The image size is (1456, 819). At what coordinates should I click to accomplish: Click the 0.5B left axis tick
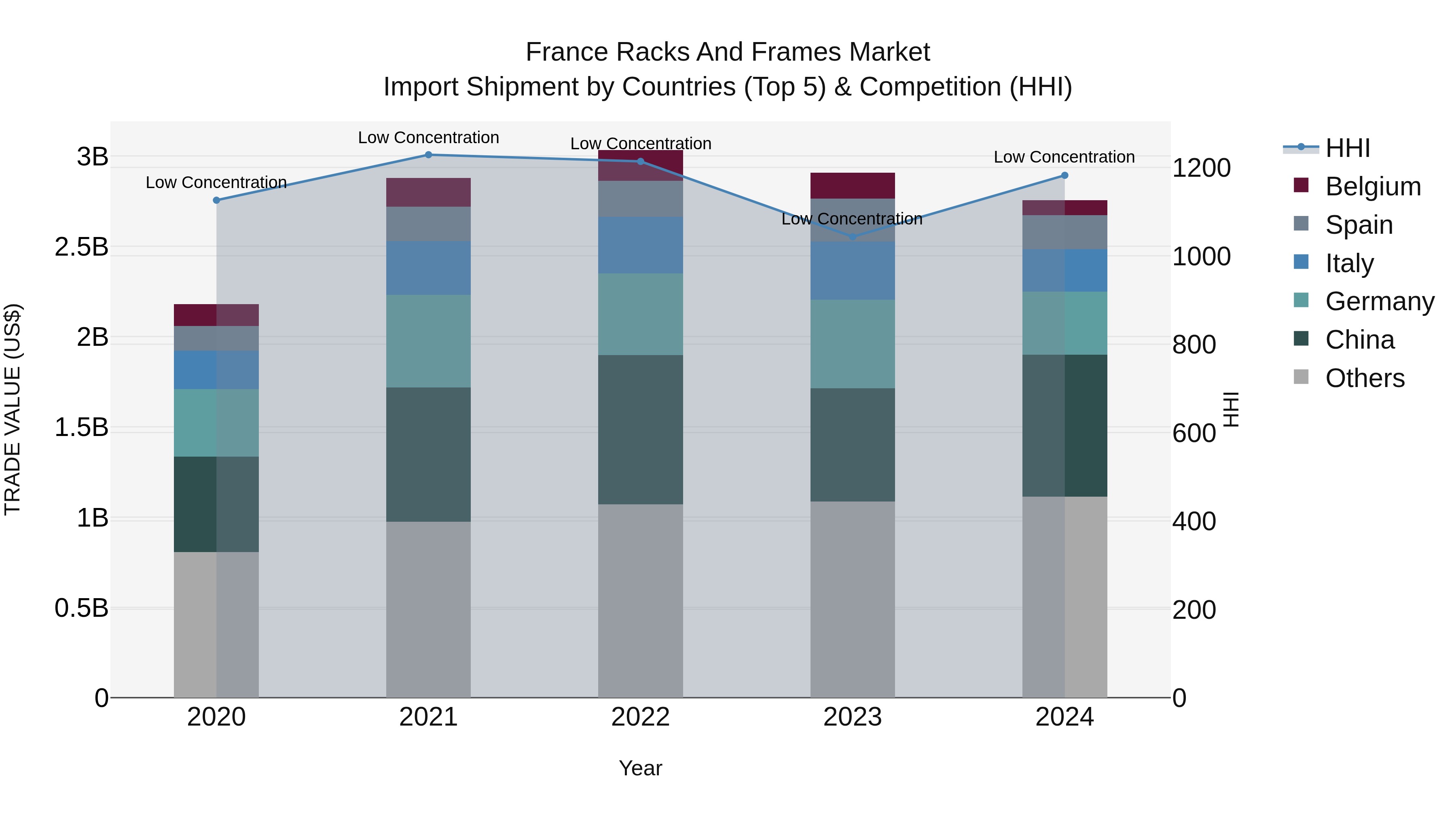[81, 608]
